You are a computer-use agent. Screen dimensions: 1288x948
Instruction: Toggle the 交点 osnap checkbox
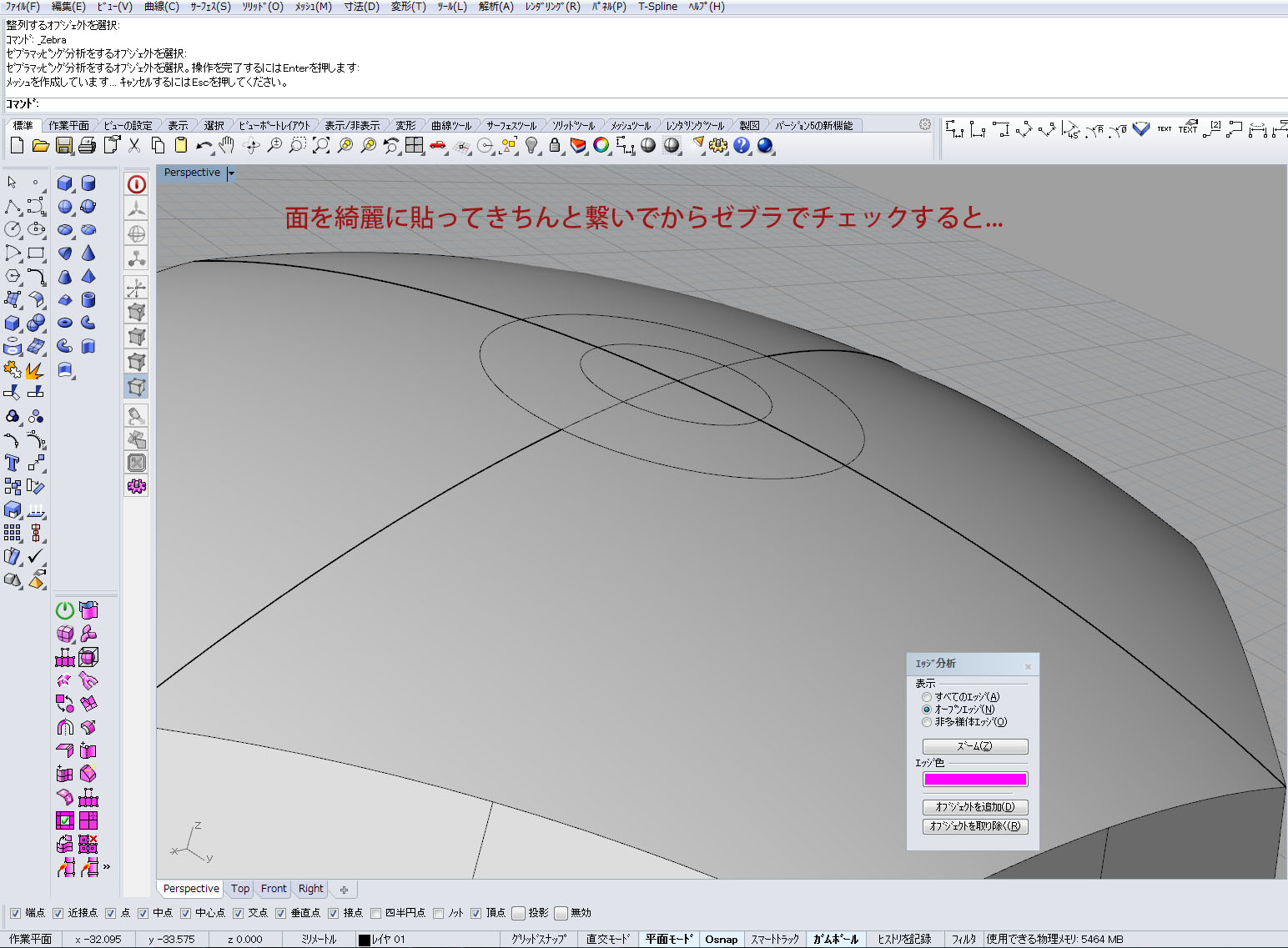click(238, 913)
